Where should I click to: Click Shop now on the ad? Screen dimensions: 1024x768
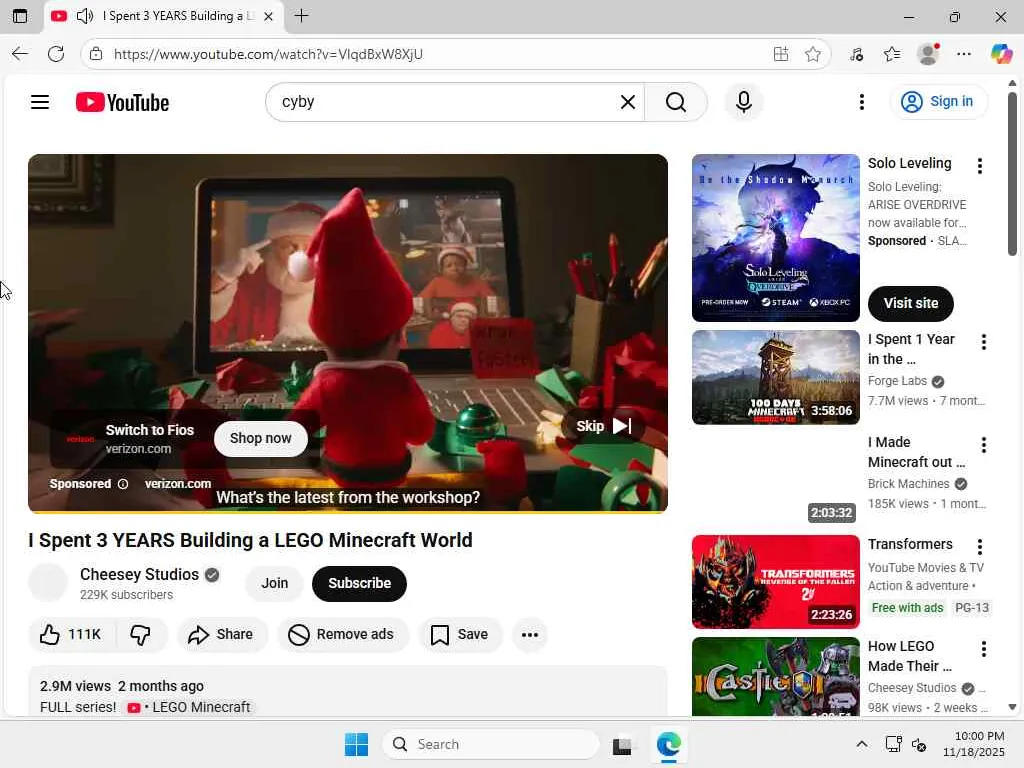(261, 438)
